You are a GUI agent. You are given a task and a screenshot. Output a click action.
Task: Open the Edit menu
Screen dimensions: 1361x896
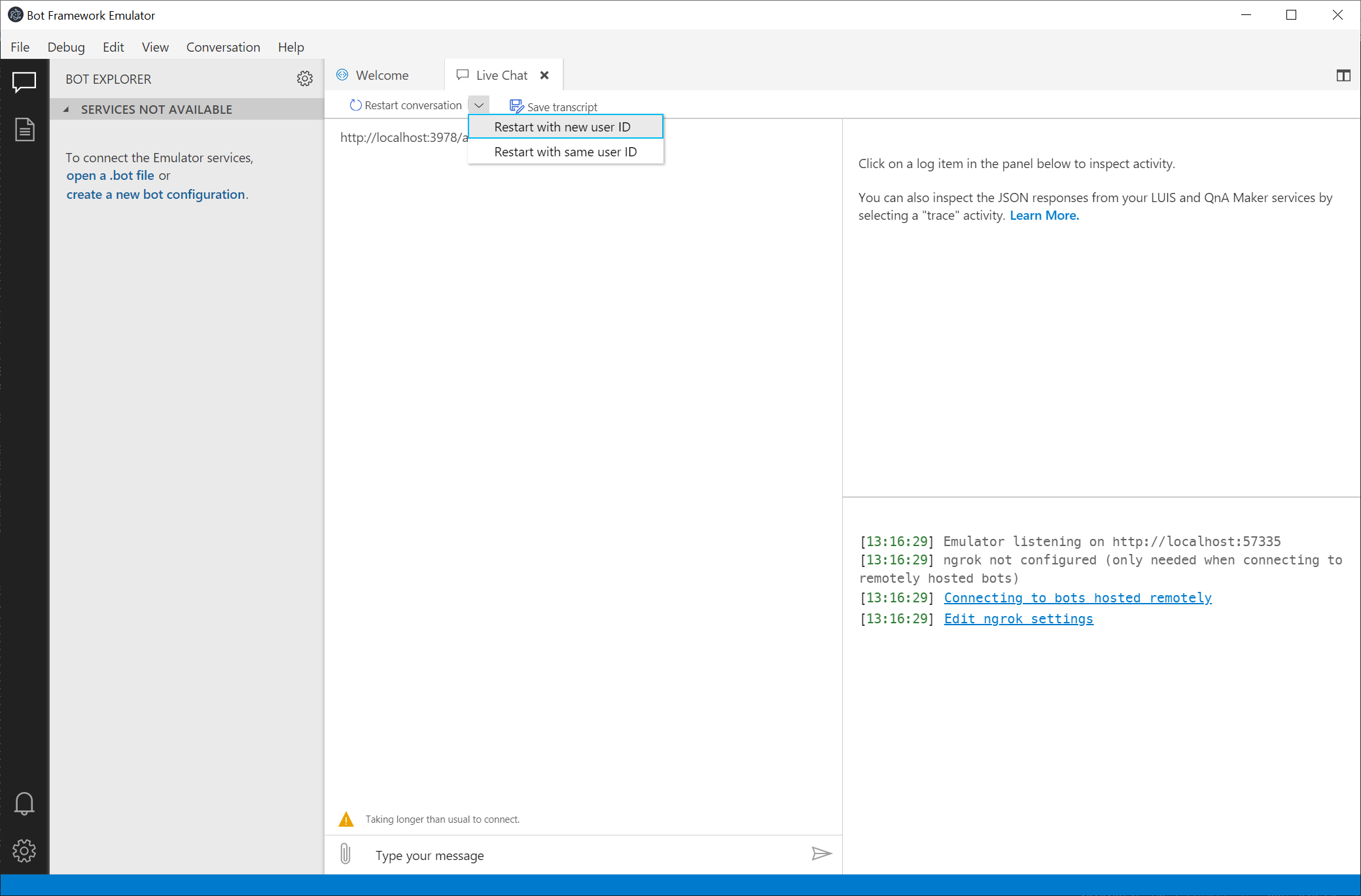(x=113, y=47)
